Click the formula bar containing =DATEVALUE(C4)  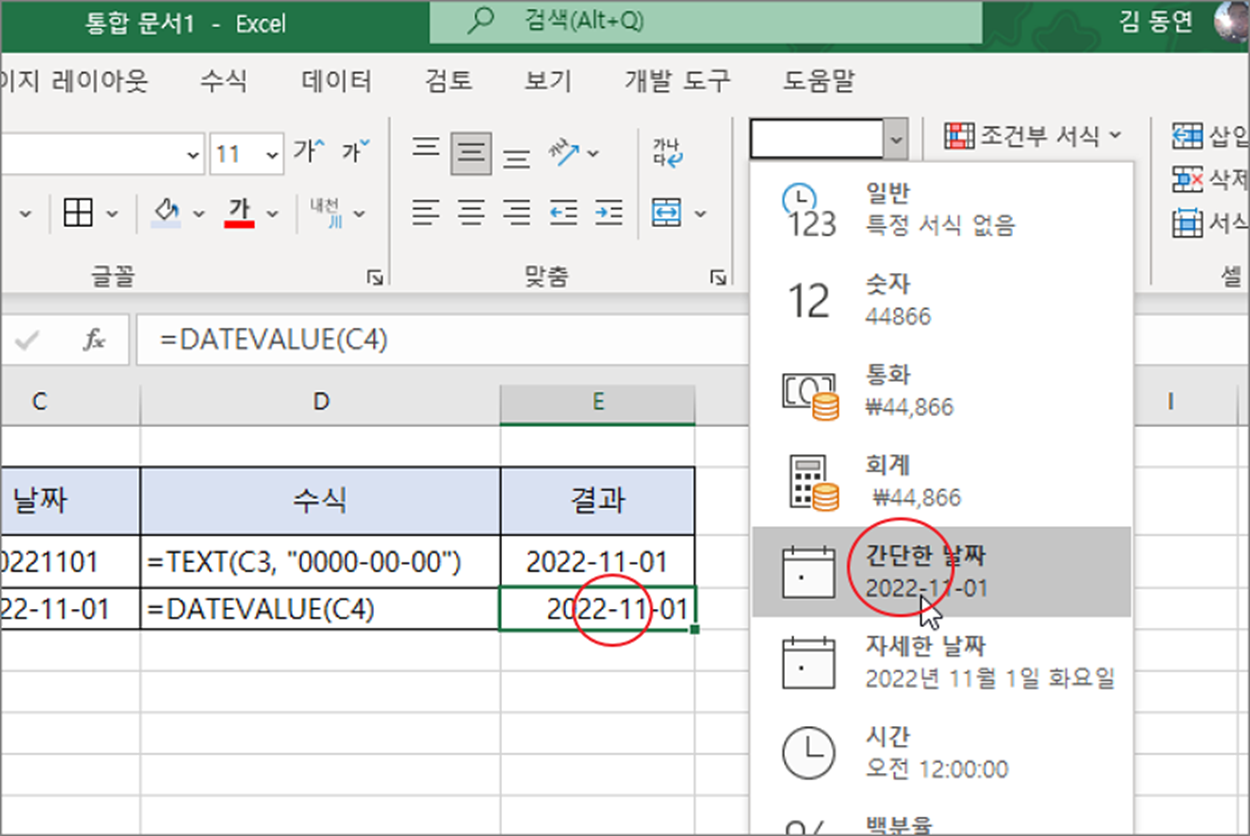(x=440, y=341)
